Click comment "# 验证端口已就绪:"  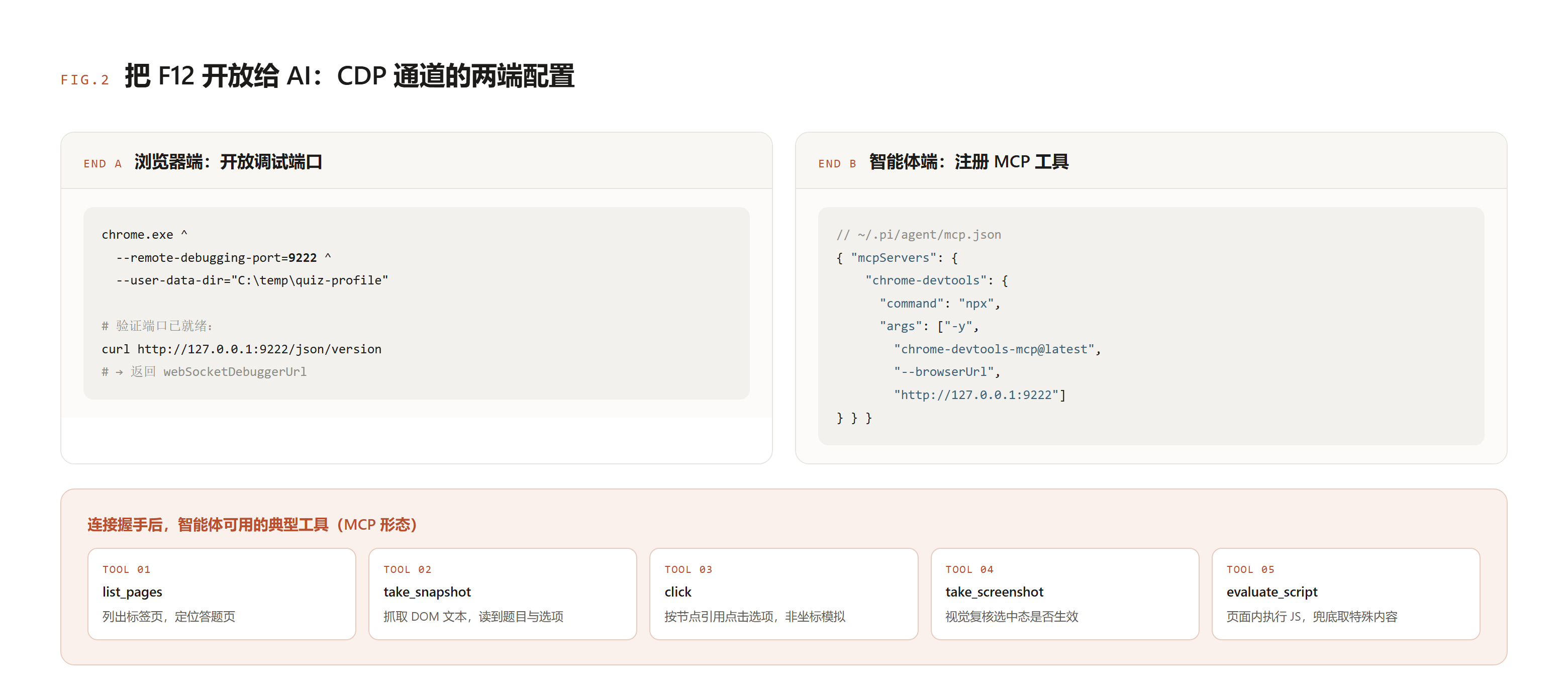coord(157,326)
